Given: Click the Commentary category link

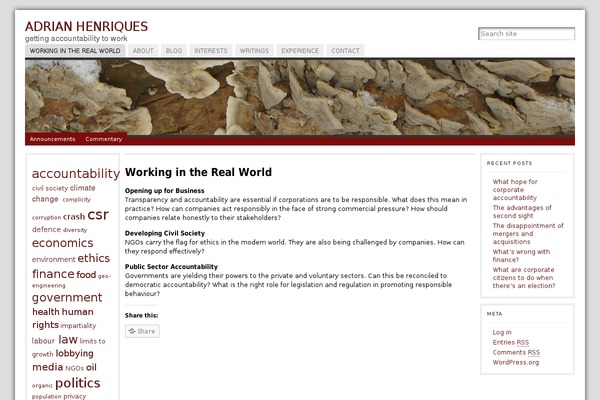Looking at the screenshot, I should [104, 139].
